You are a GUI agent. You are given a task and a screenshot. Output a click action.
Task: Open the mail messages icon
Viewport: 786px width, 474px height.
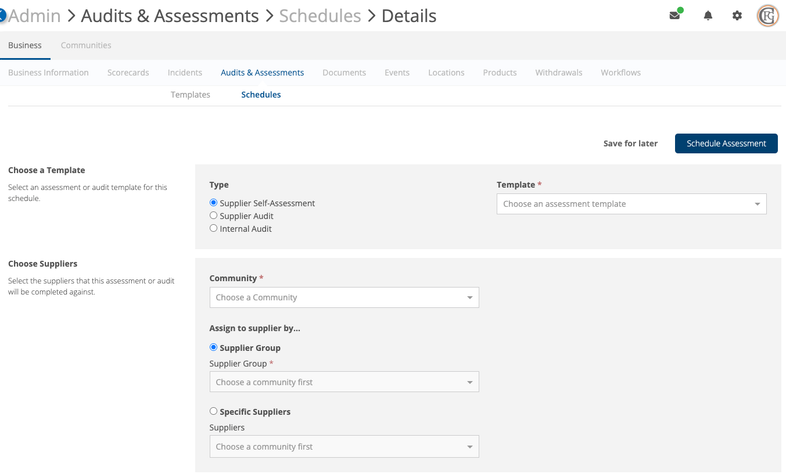[675, 16]
